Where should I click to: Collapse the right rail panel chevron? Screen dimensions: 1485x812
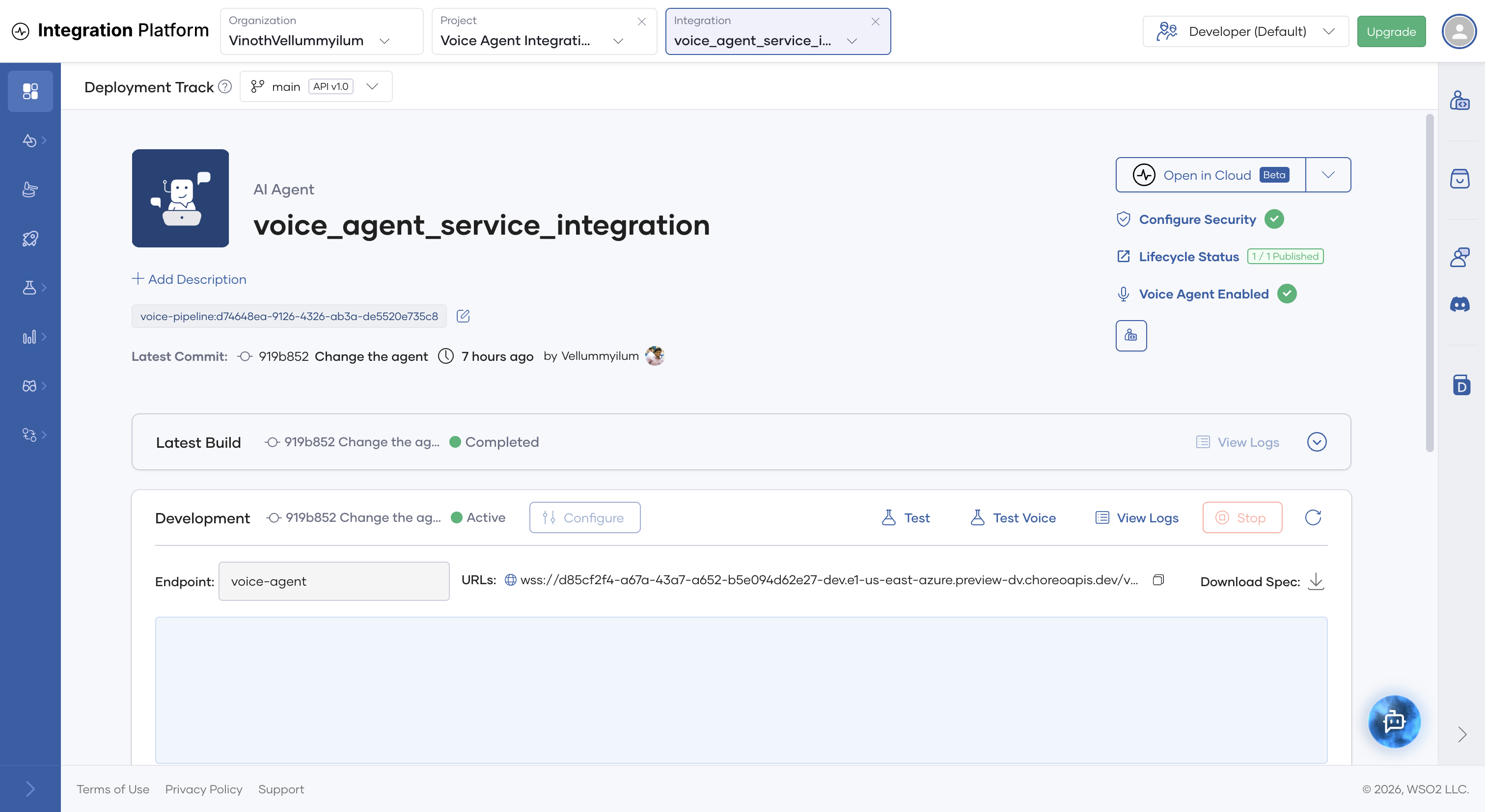[1461, 734]
